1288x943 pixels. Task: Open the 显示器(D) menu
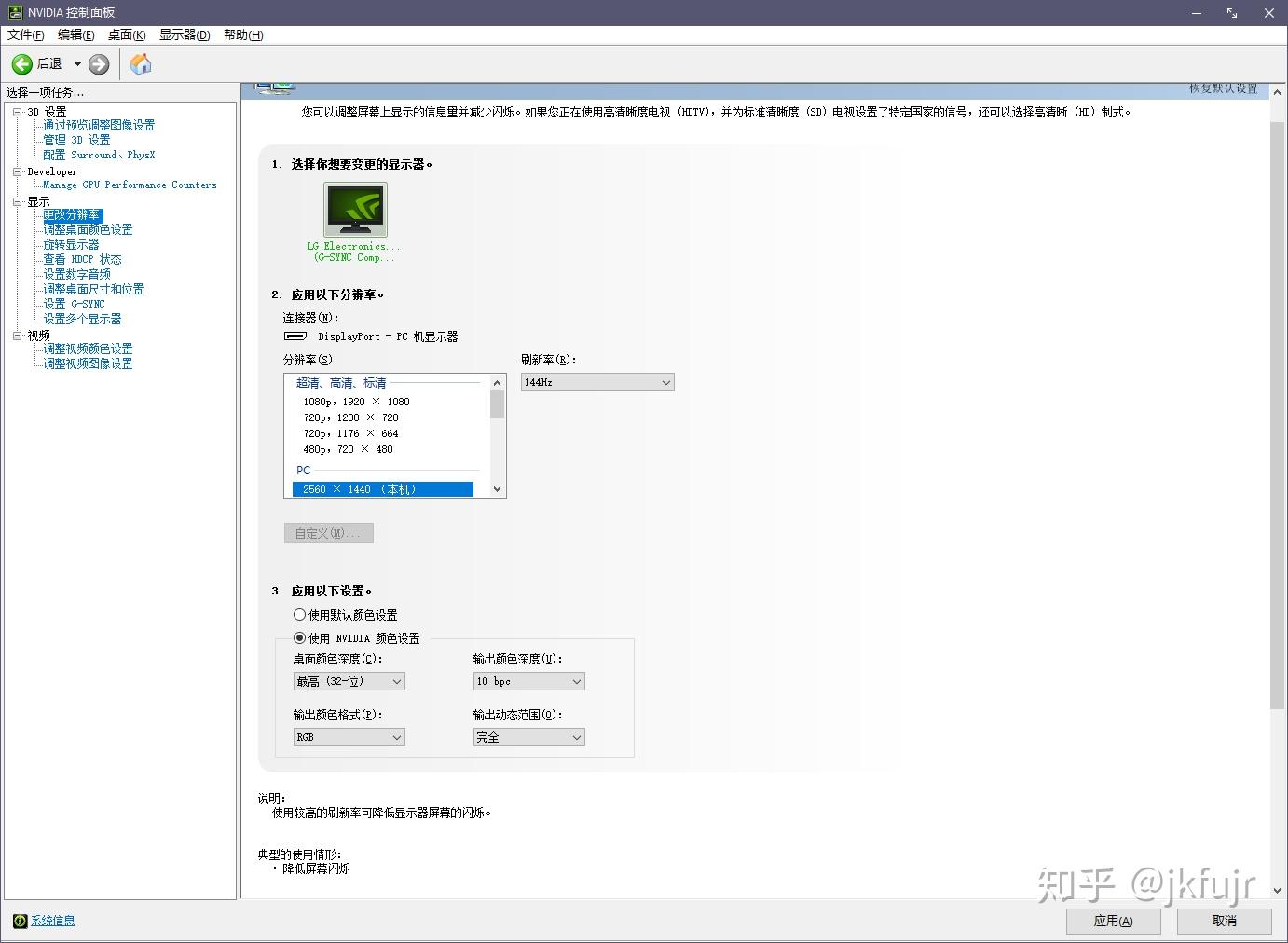tap(185, 34)
